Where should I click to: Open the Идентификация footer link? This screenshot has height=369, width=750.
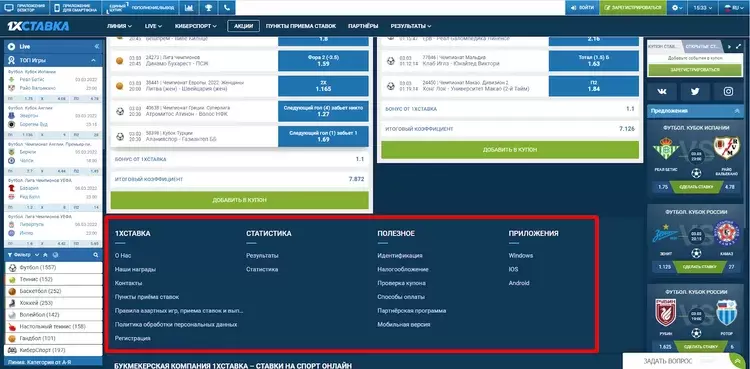pos(400,256)
